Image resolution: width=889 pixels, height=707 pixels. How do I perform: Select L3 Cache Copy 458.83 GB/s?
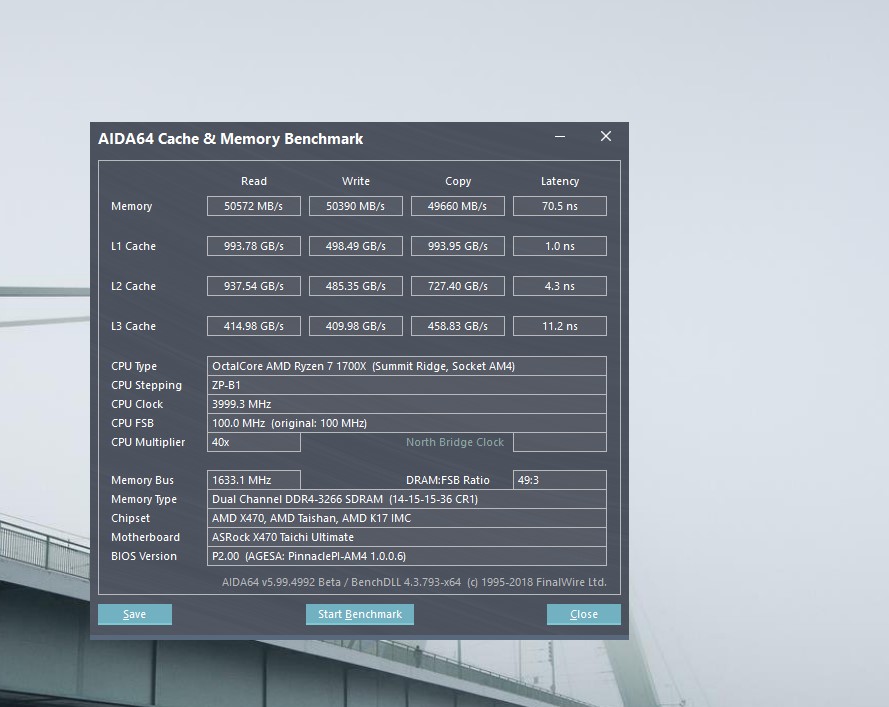pos(458,326)
